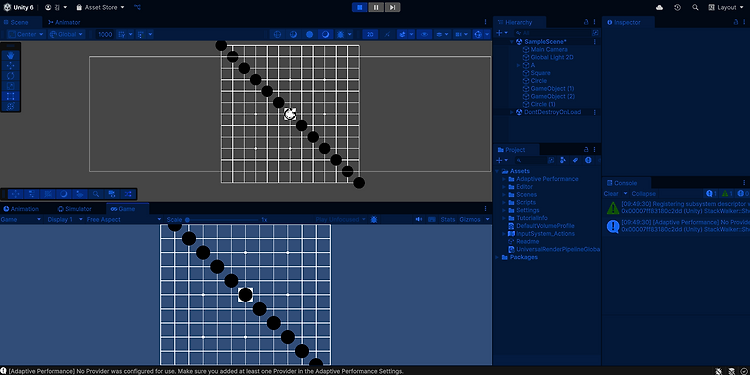Click the Hierarchy create plus button
The image size is (750, 375).
click(499, 33)
